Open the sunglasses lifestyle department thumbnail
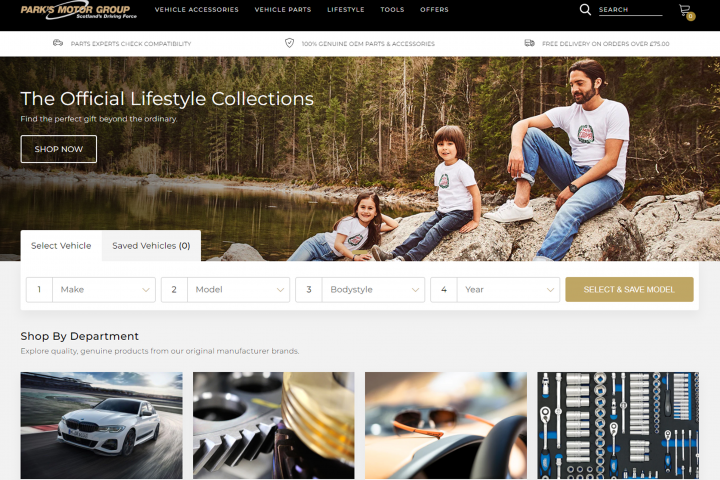 coord(446,425)
